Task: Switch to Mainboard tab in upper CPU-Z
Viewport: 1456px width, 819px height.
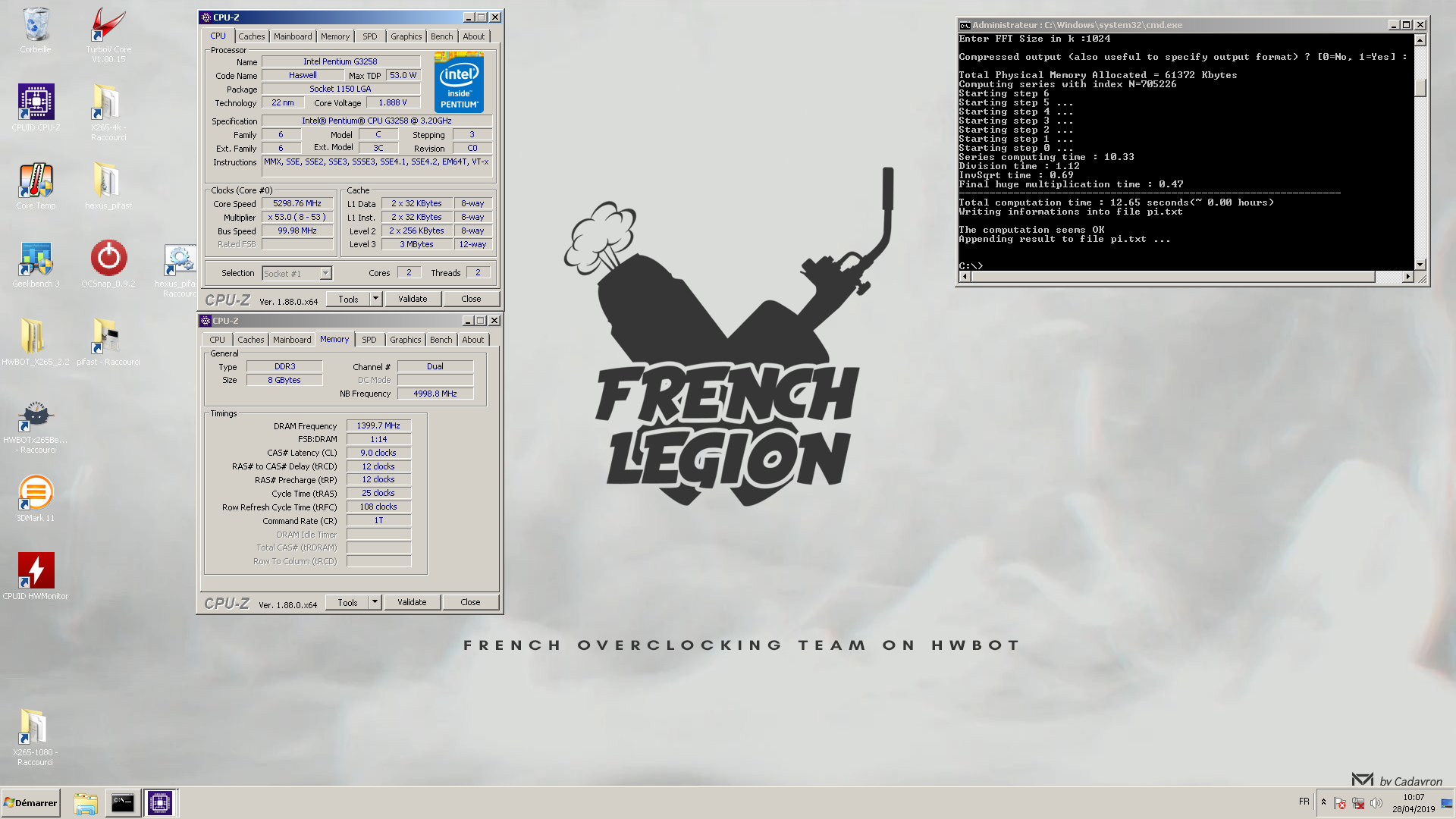Action: pyautogui.click(x=293, y=36)
